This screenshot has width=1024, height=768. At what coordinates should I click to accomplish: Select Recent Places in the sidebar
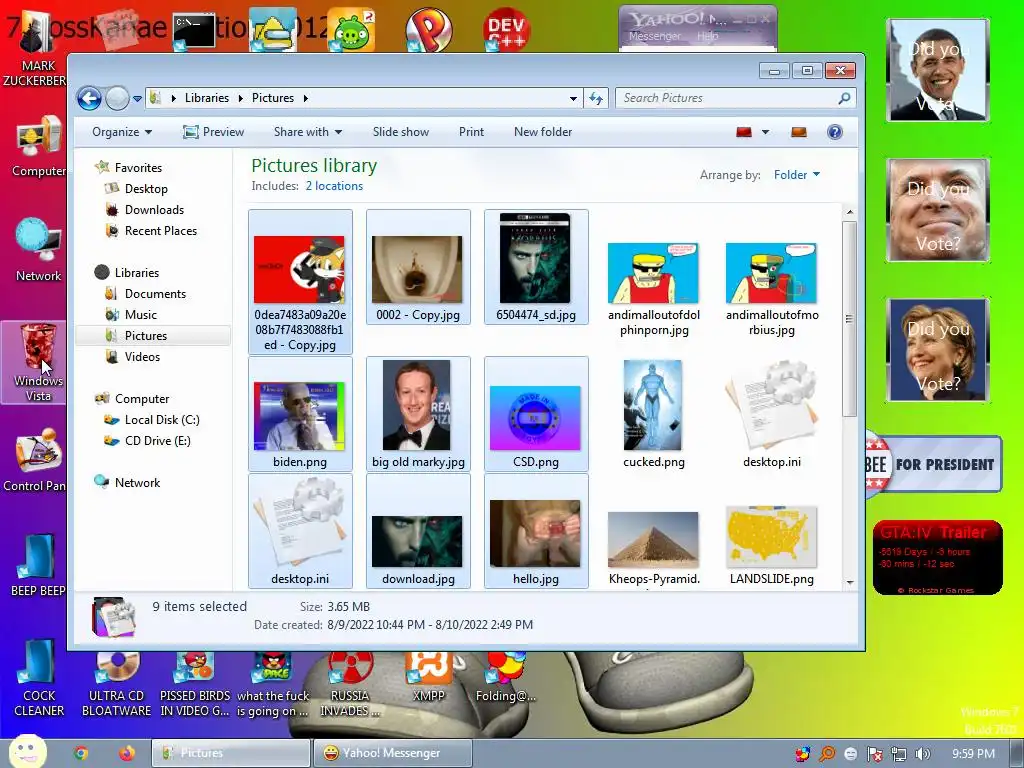click(161, 231)
